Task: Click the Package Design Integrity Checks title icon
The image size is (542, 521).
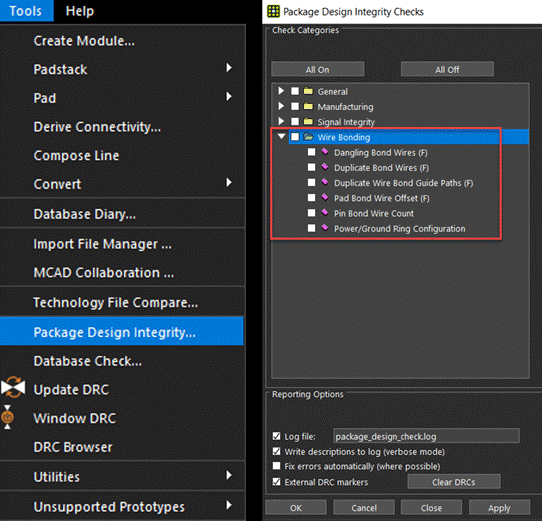Action: pyautogui.click(x=273, y=11)
